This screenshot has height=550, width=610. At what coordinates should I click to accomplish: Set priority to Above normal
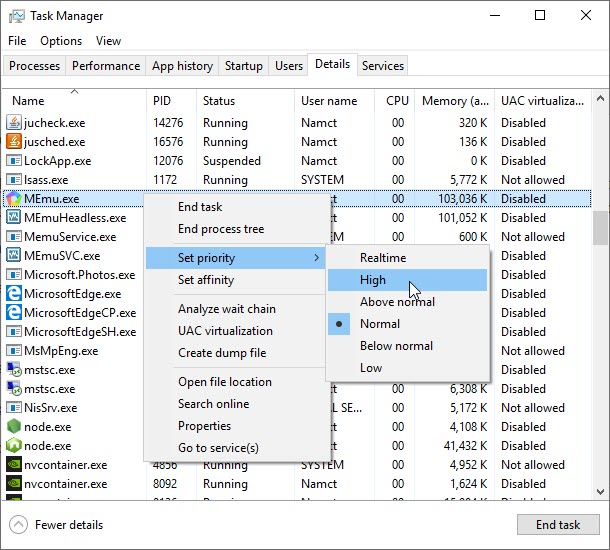[x=408, y=302]
